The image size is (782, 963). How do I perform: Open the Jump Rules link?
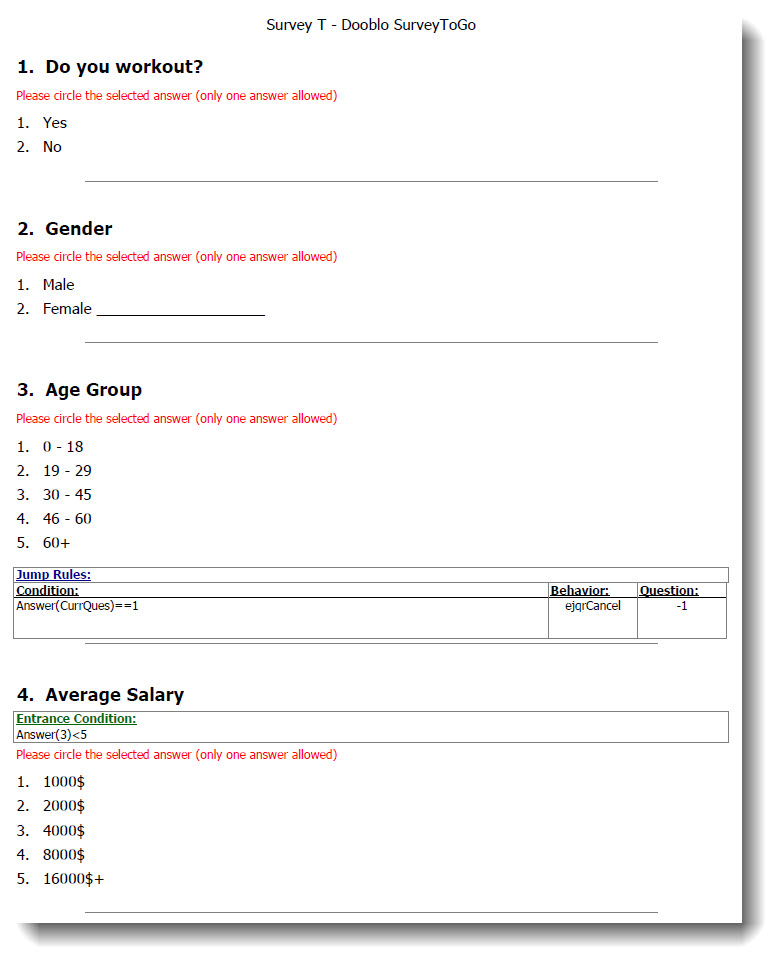[x=53, y=575]
